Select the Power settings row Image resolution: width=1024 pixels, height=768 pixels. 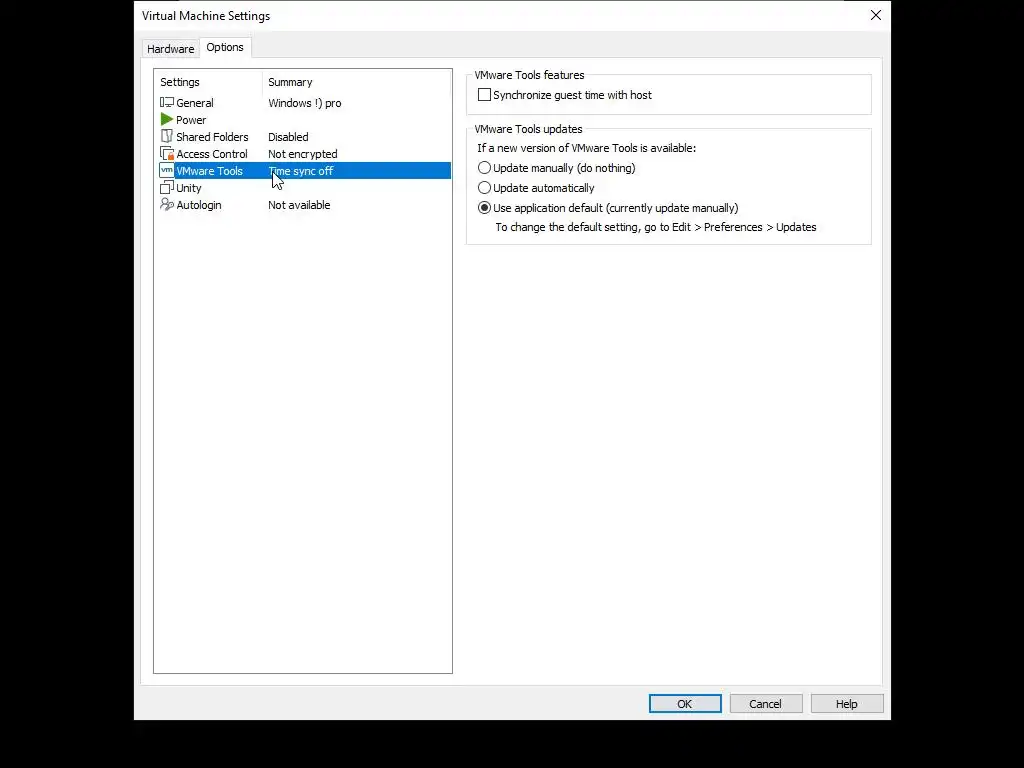click(303, 120)
